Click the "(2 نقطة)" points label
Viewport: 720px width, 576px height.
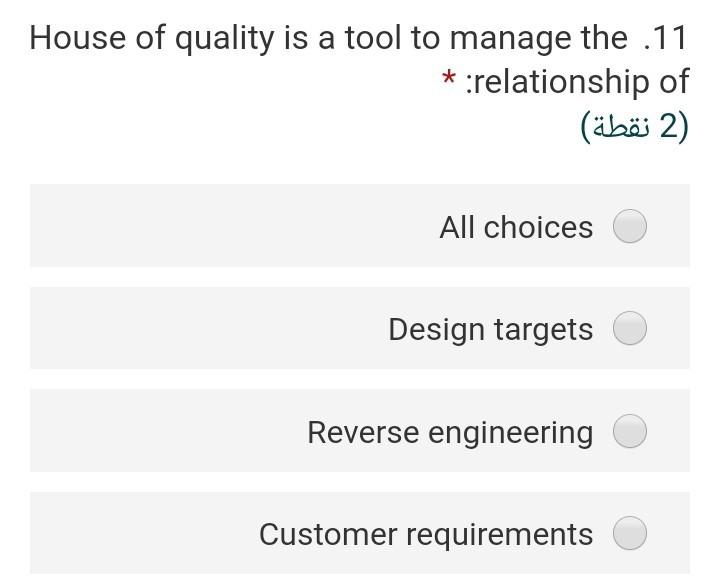tap(634, 126)
